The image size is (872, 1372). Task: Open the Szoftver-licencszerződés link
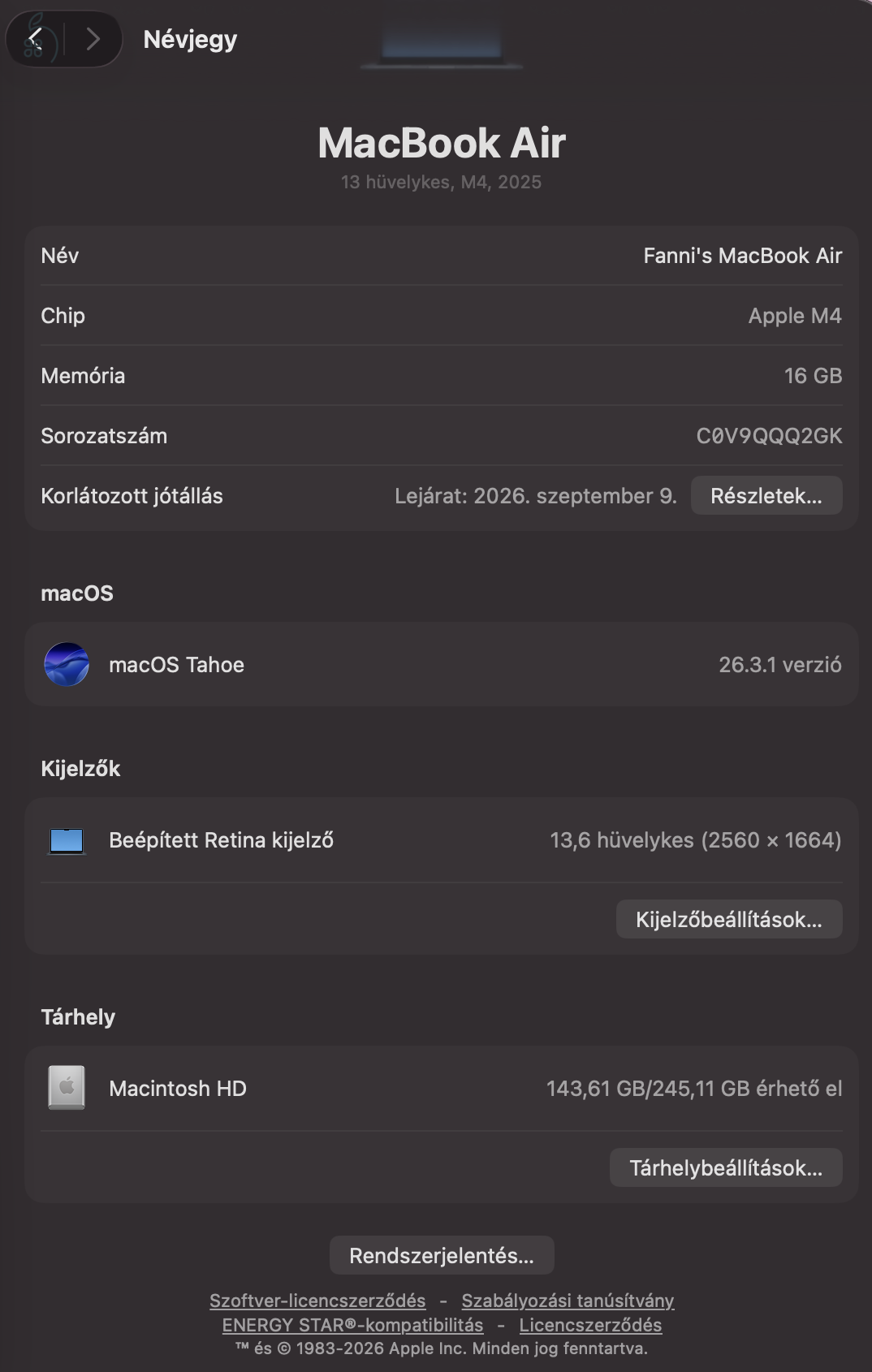pyautogui.click(x=317, y=1301)
